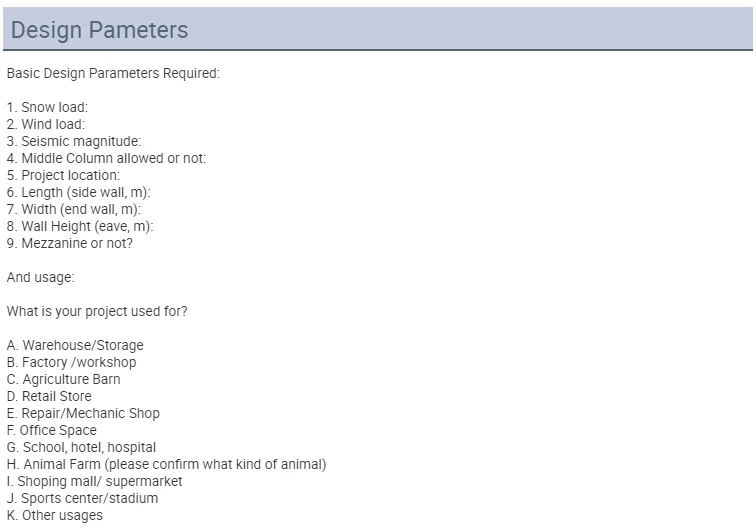Choose option A Warehouse/Storage
The width and height of the screenshot is (756, 531).
click(75, 345)
